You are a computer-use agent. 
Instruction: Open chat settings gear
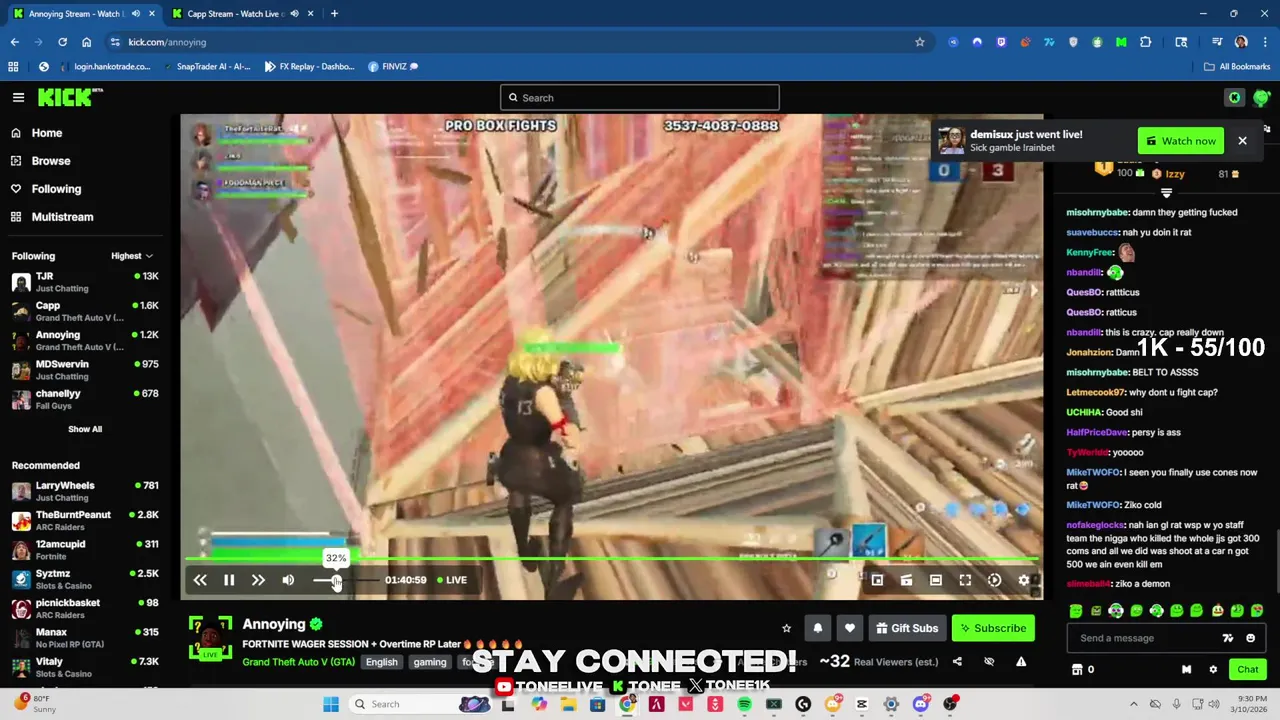(1213, 670)
